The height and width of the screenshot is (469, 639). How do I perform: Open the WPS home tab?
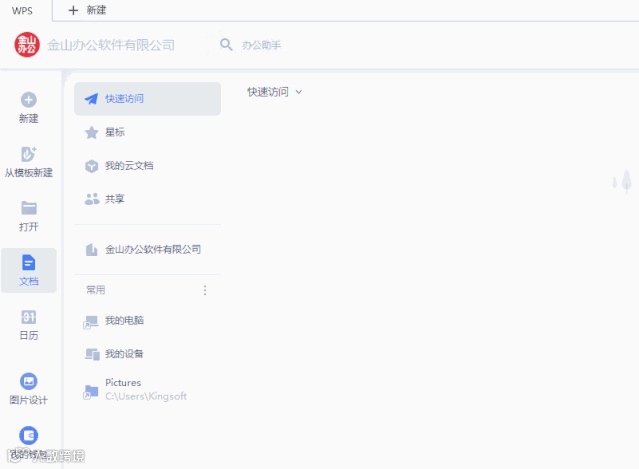tap(22, 11)
